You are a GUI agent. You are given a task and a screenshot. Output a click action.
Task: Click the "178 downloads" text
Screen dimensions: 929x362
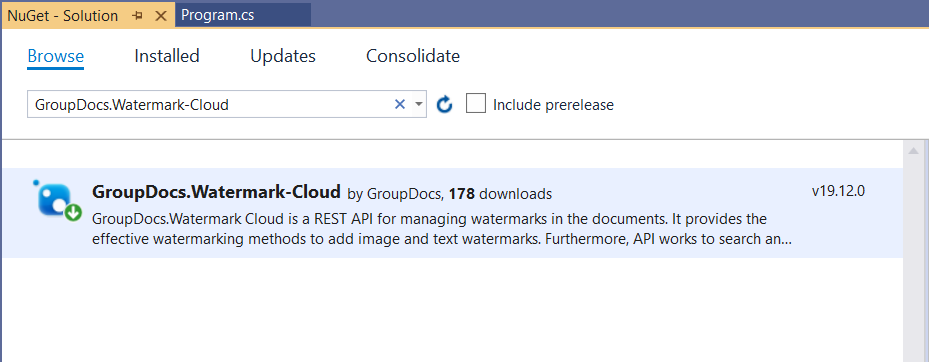pos(501,194)
